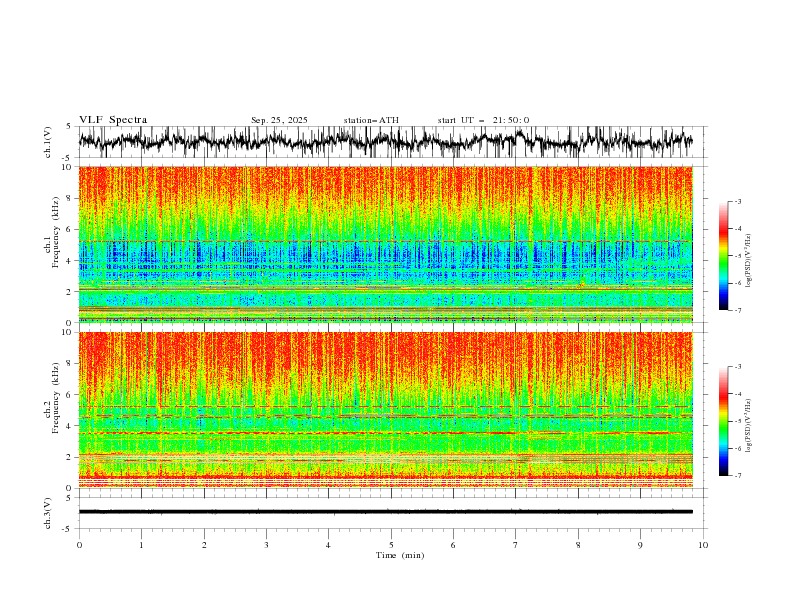
Task: Click the "VLF Spectra" title text
Action: [113, 120]
